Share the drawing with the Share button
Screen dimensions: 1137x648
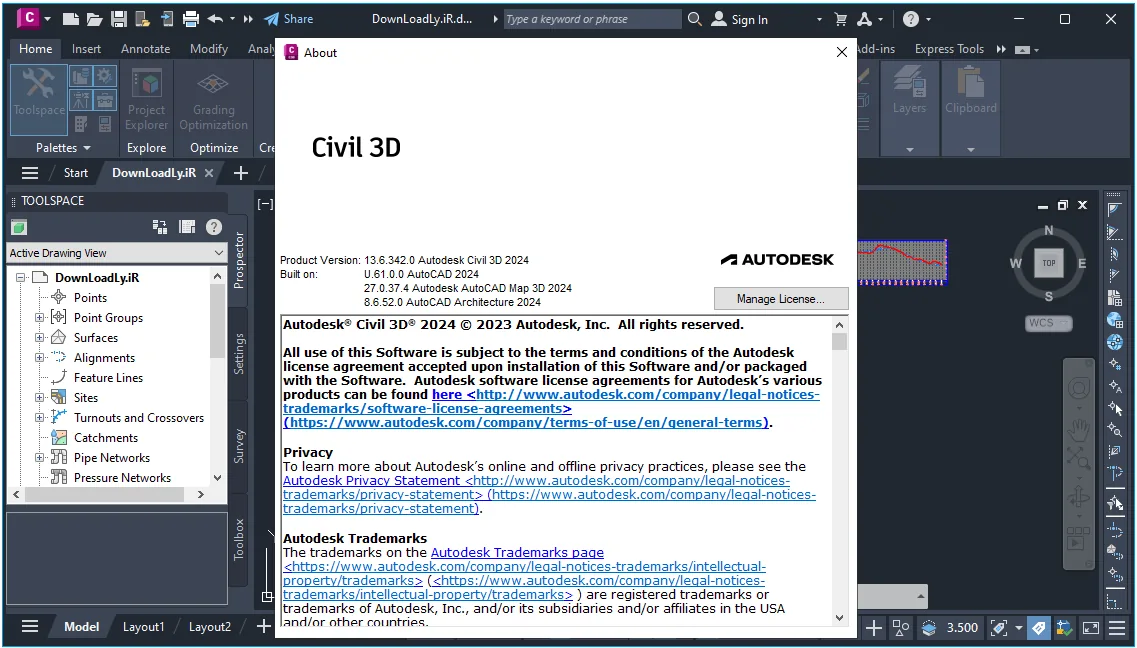[x=289, y=19]
